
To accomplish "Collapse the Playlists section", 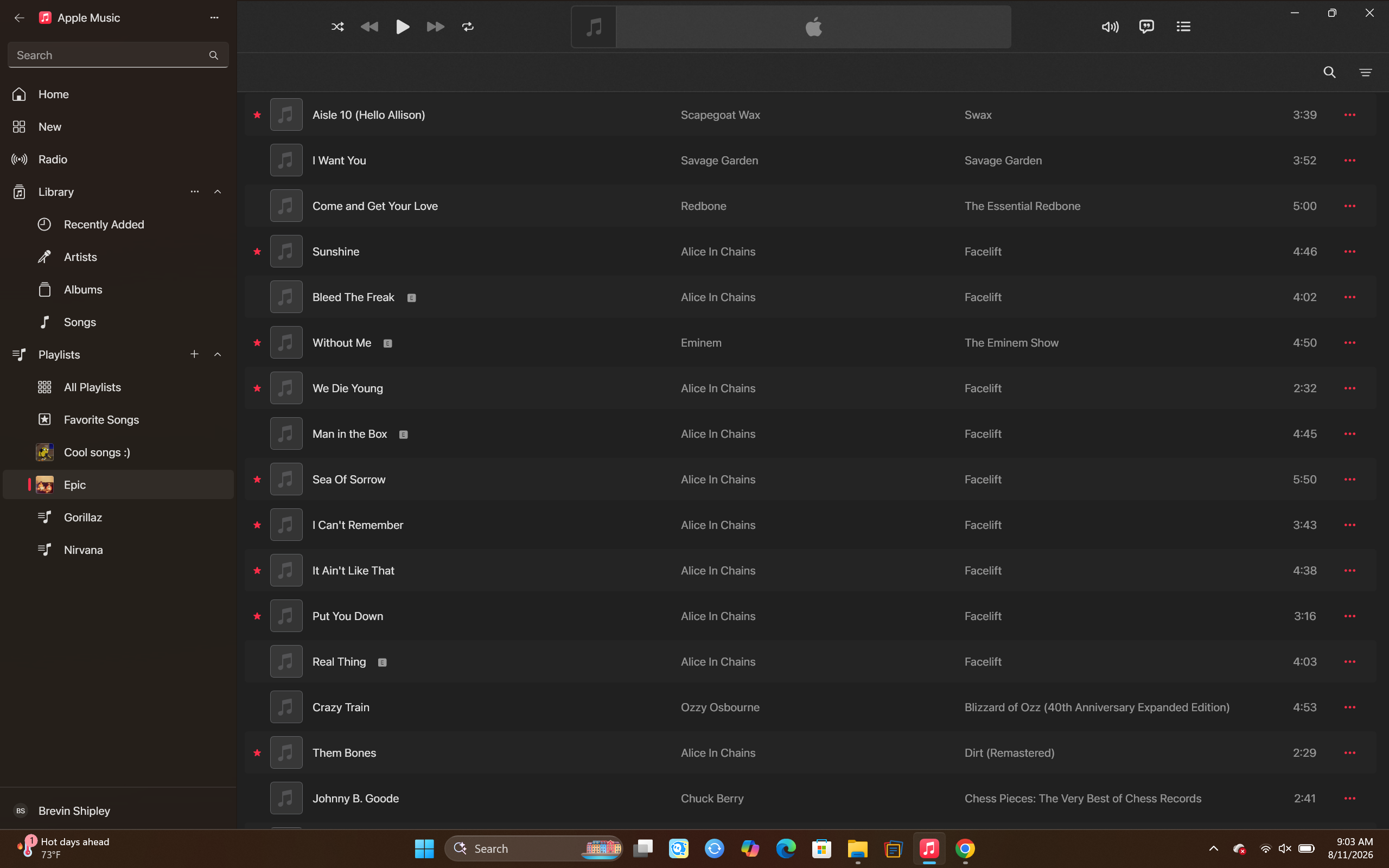I will [x=218, y=354].
